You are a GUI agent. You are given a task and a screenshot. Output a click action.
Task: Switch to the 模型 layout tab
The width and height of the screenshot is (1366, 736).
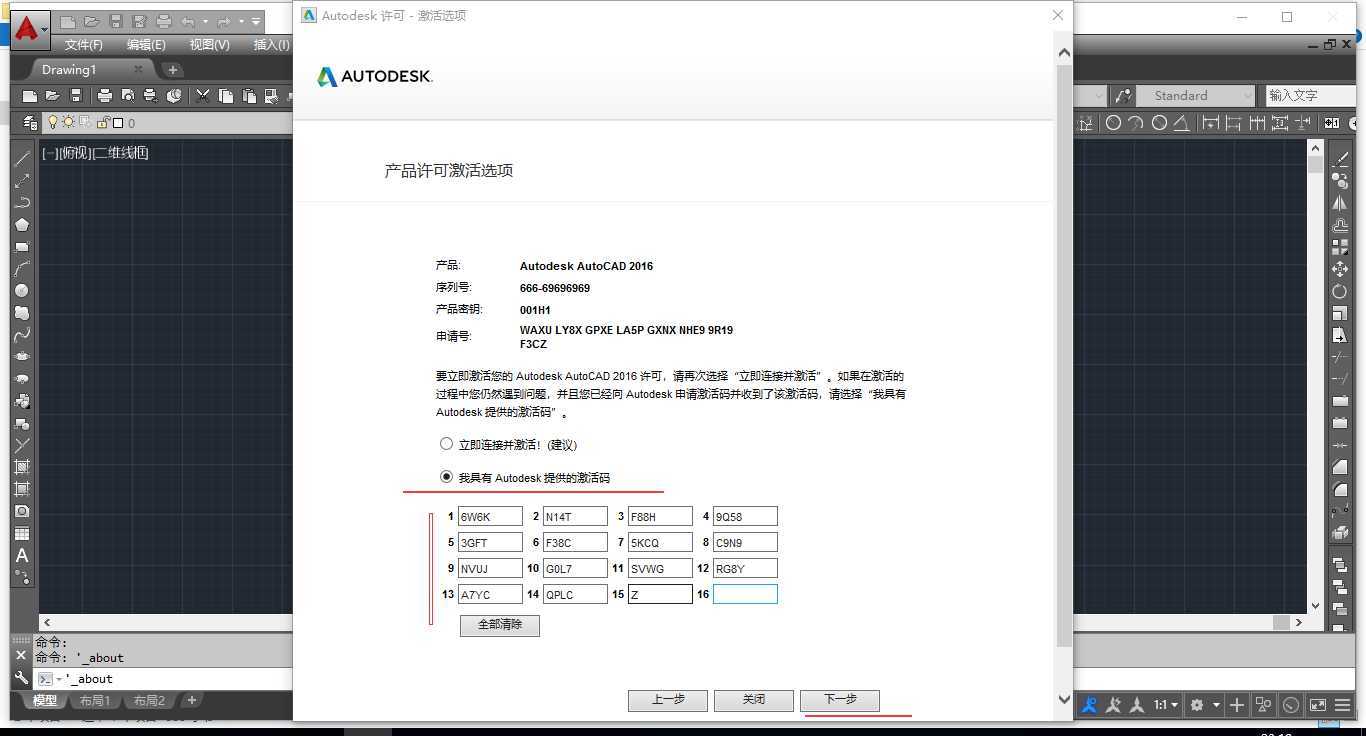45,701
